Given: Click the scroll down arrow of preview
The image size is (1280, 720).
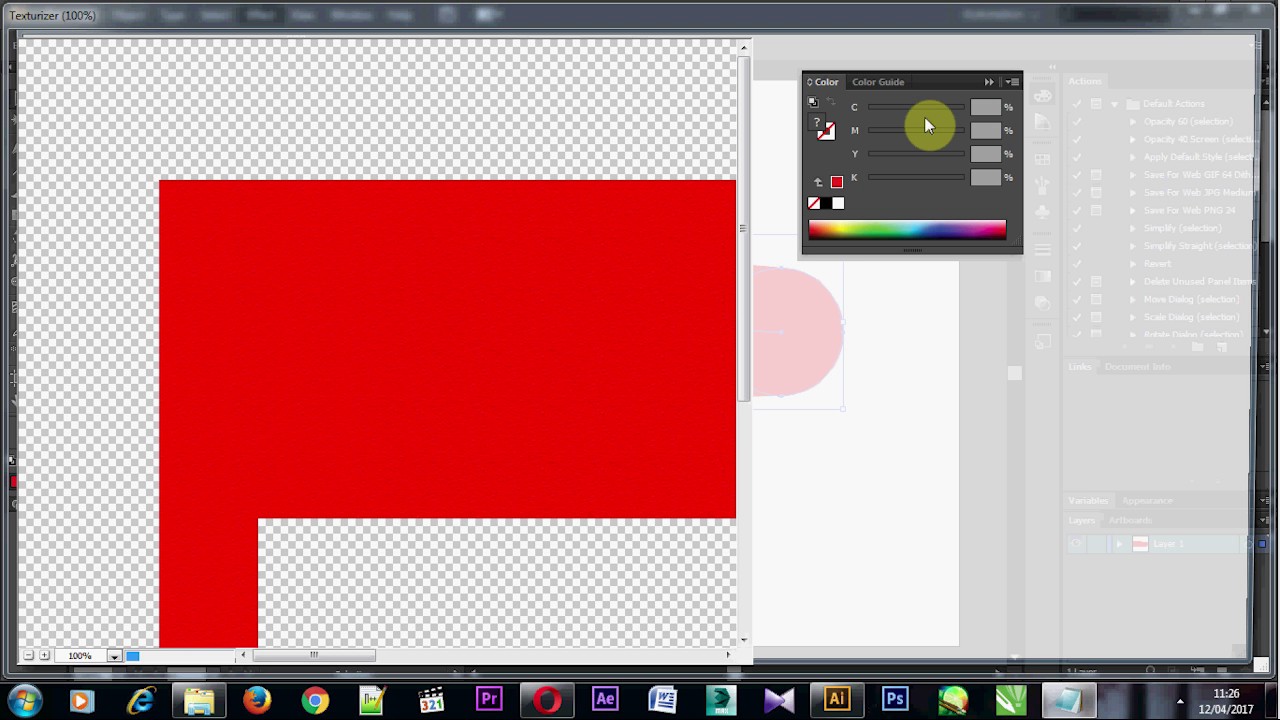Looking at the screenshot, I should [x=743, y=640].
